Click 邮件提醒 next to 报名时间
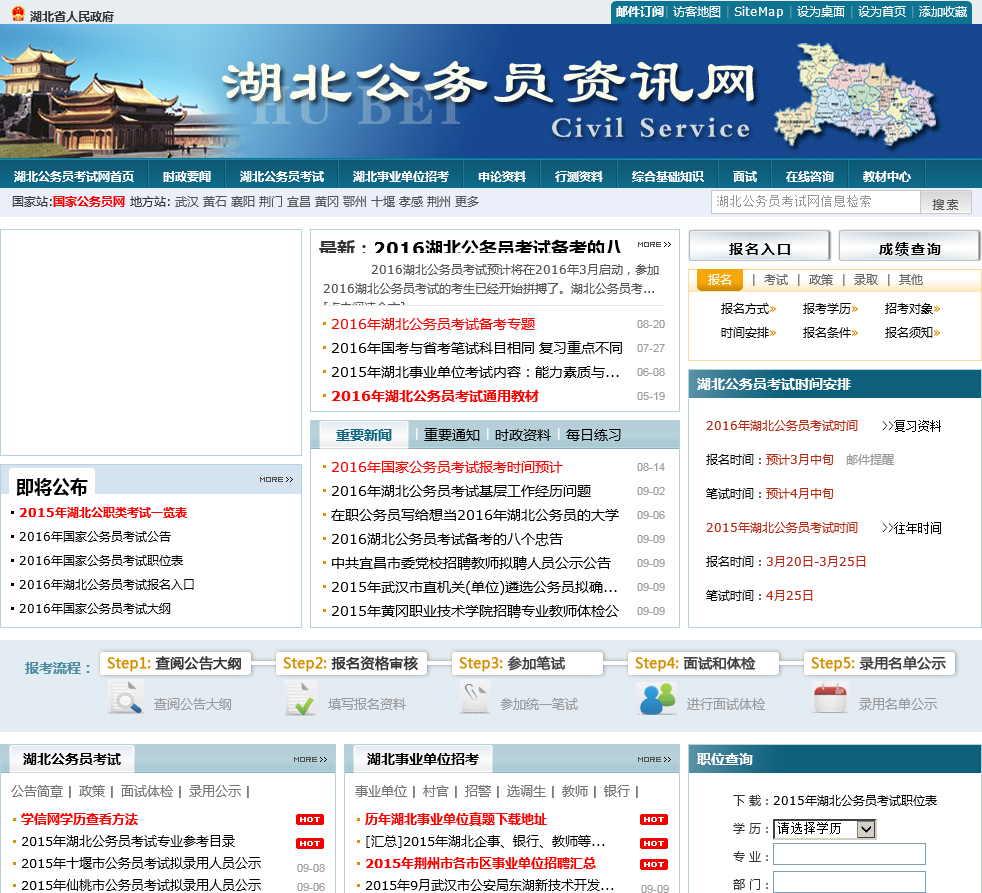 pos(870,460)
